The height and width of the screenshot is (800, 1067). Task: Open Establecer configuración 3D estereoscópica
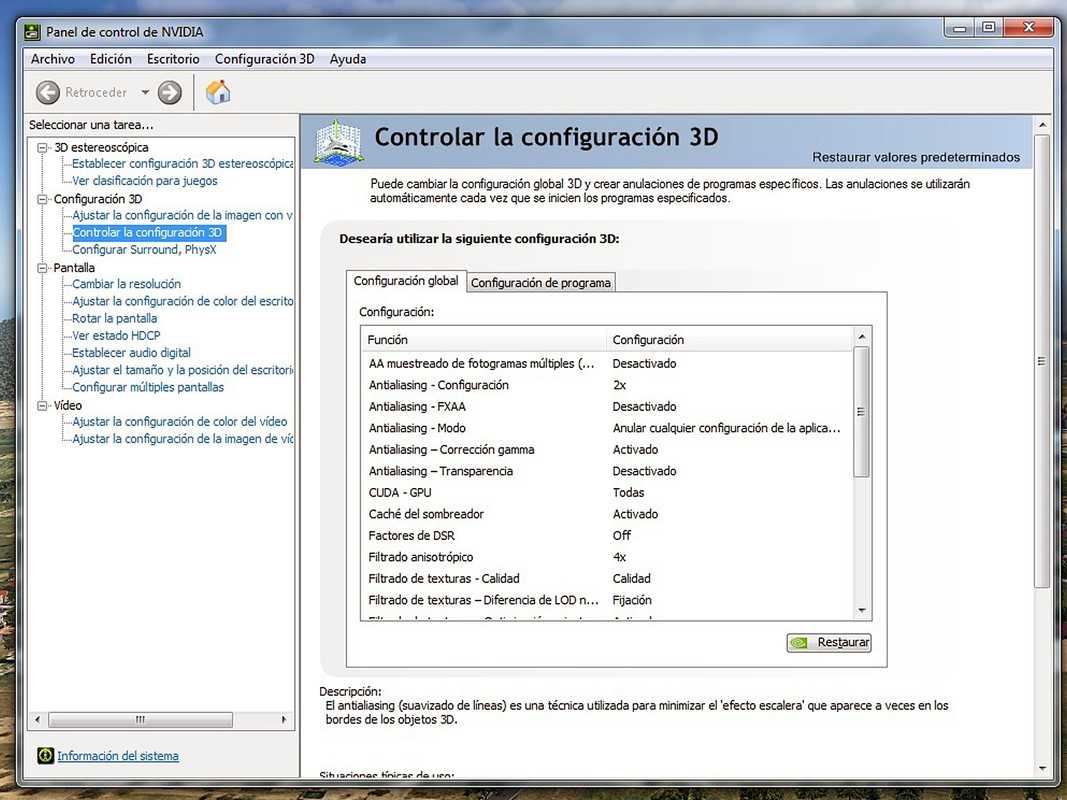coord(182,164)
